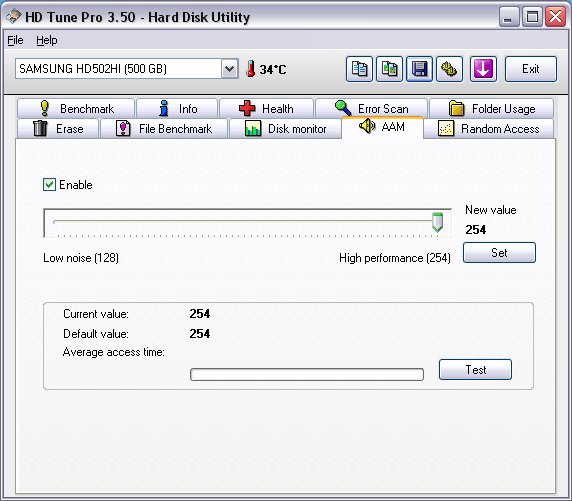Screen dimensions: 572x501
Task: Click the average access time progress bar
Action: (307, 374)
